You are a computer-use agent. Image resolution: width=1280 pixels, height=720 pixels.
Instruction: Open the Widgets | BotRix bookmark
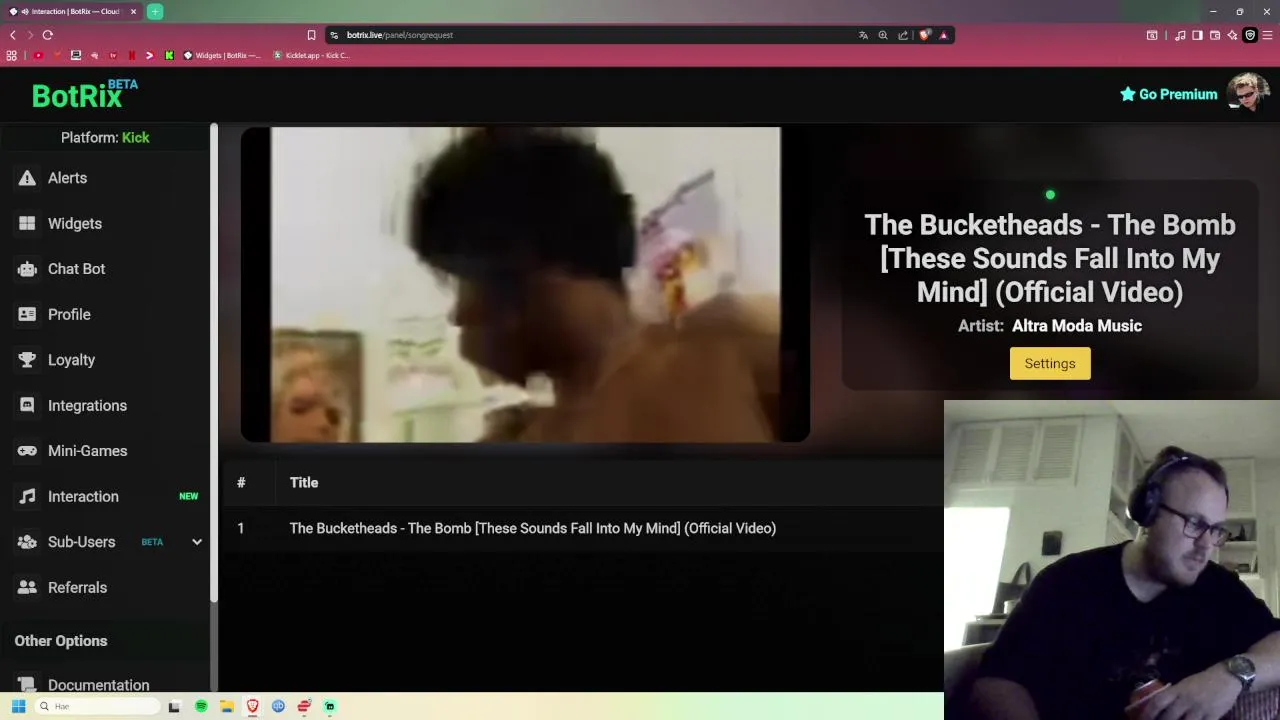(x=222, y=55)
